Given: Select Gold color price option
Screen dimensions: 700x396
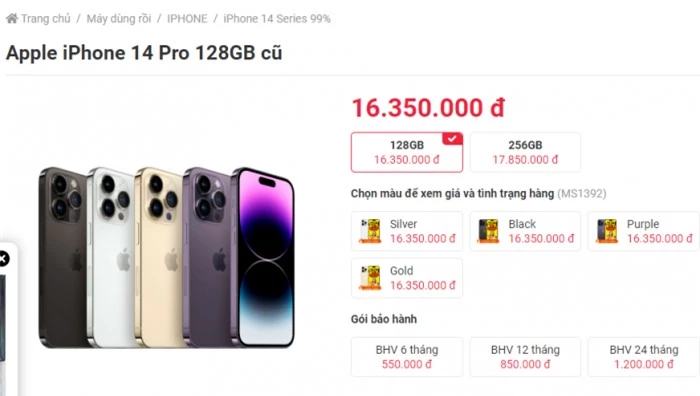Looking at the screenshot, I should [407, 278].
